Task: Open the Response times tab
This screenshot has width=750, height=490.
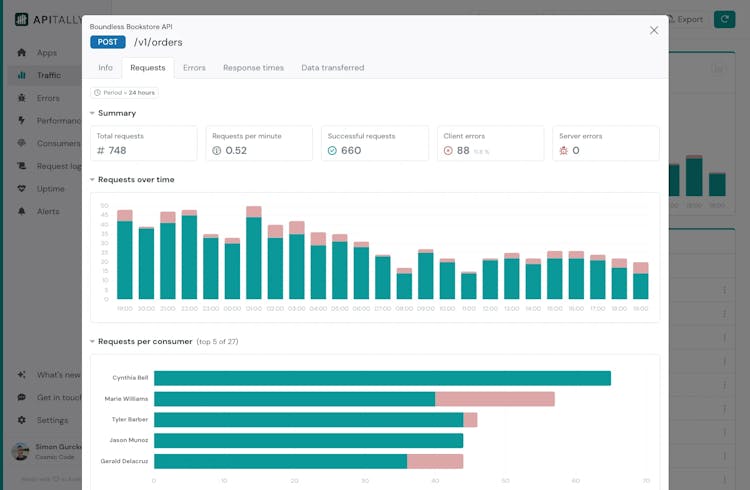Action: [x=253, y=68]
